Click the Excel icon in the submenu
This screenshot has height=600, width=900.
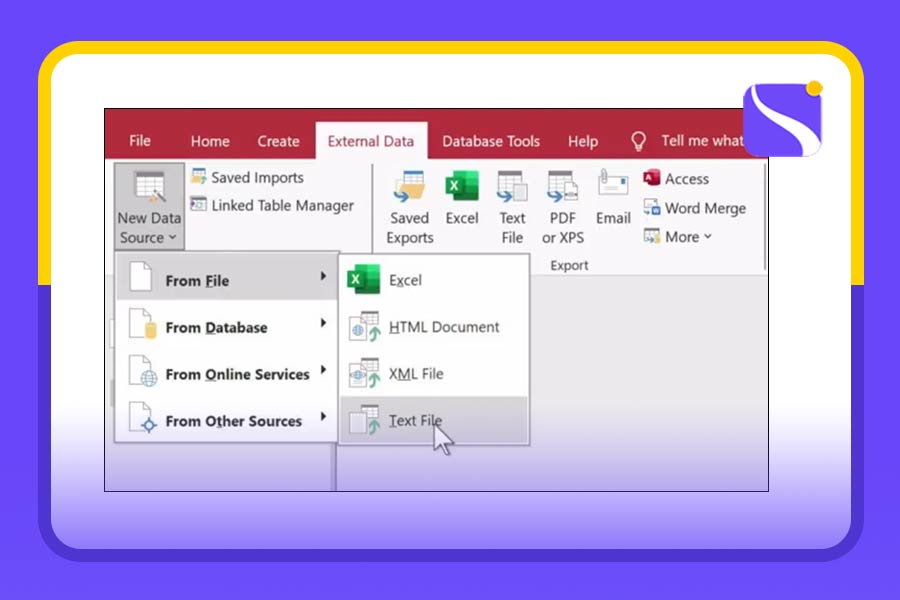(363, 279)
